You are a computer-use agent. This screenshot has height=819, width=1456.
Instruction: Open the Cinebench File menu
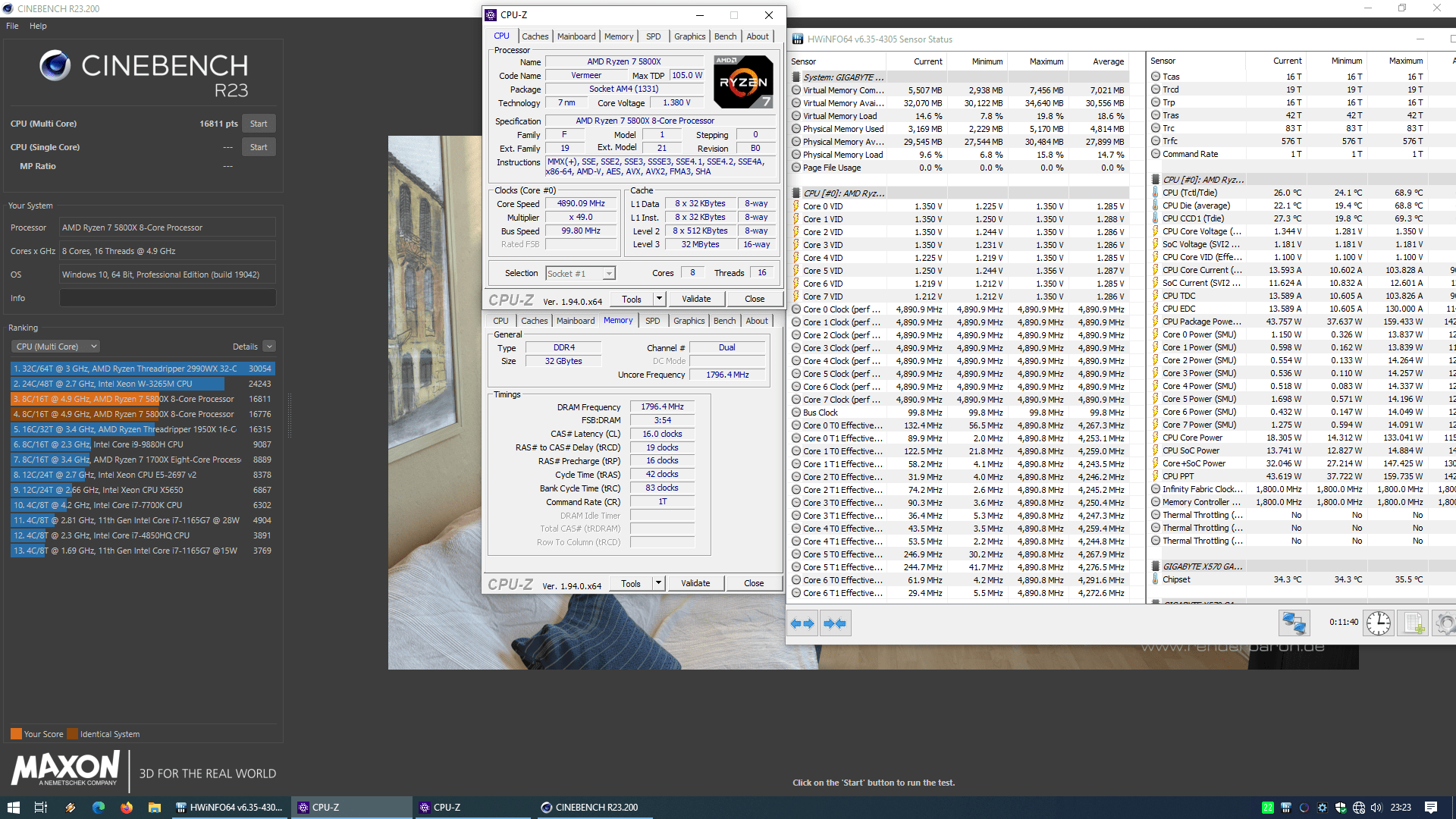pyautogui.click(x=12, y=26)
